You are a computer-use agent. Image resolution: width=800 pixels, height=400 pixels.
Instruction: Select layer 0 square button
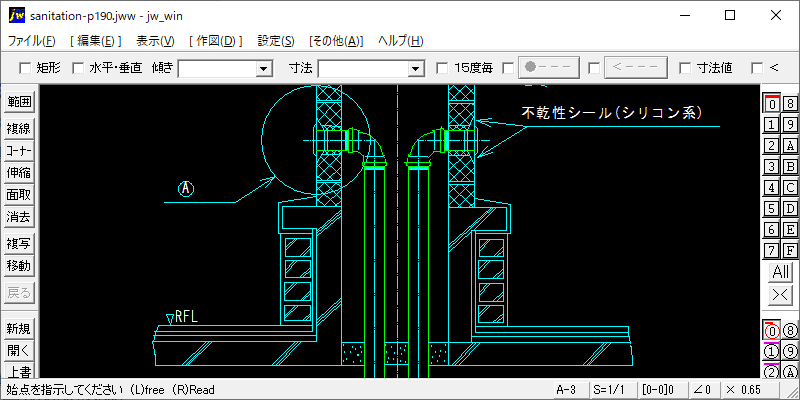pos(772,104)
